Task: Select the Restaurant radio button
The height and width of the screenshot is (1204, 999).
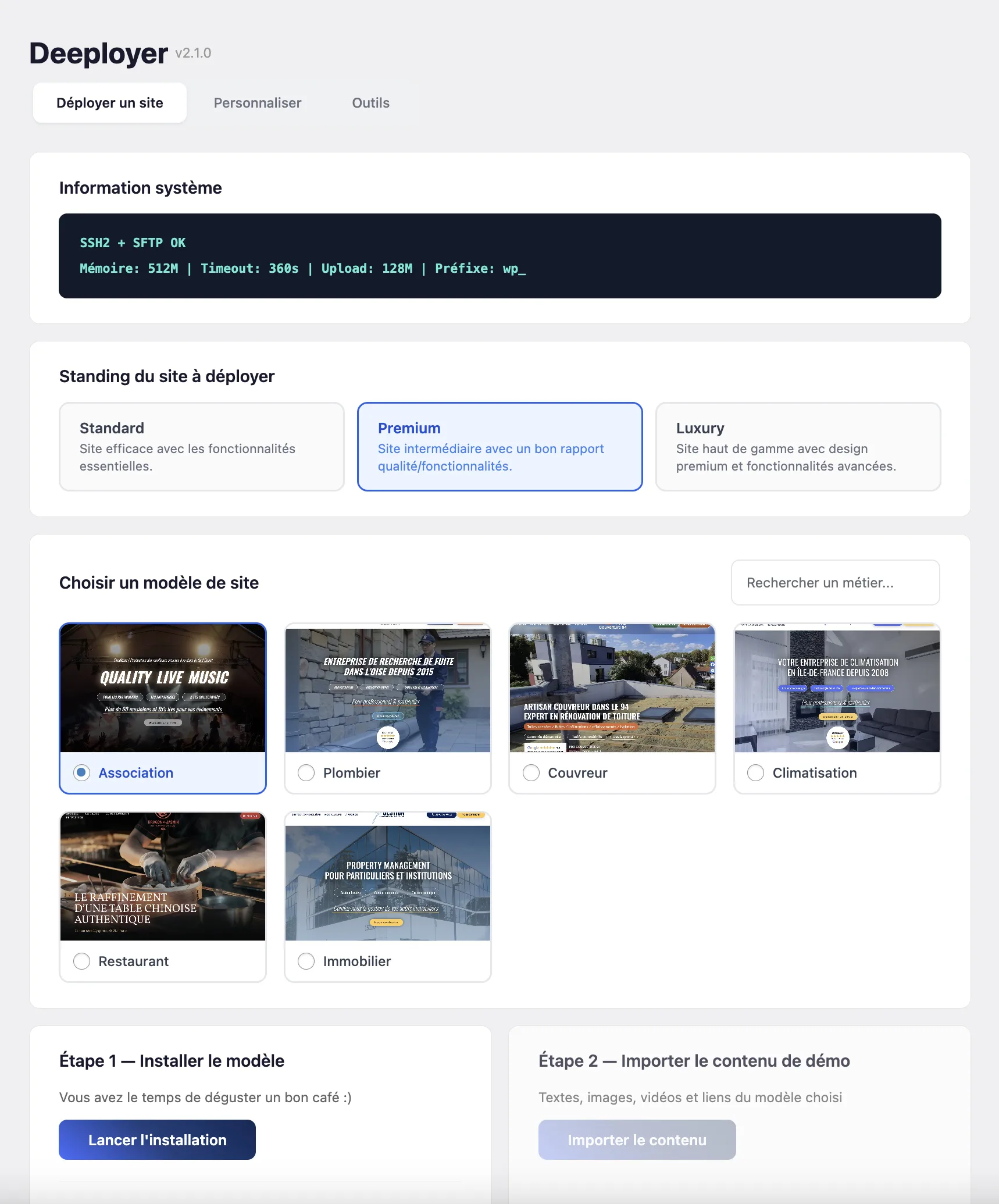Action: [x=82, y=961]
